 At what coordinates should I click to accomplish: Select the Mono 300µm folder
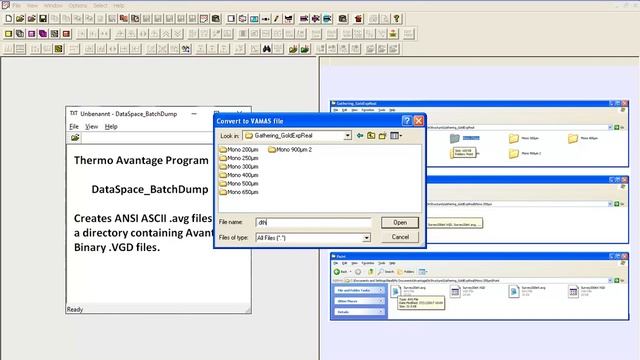click(x=239, y=167)
